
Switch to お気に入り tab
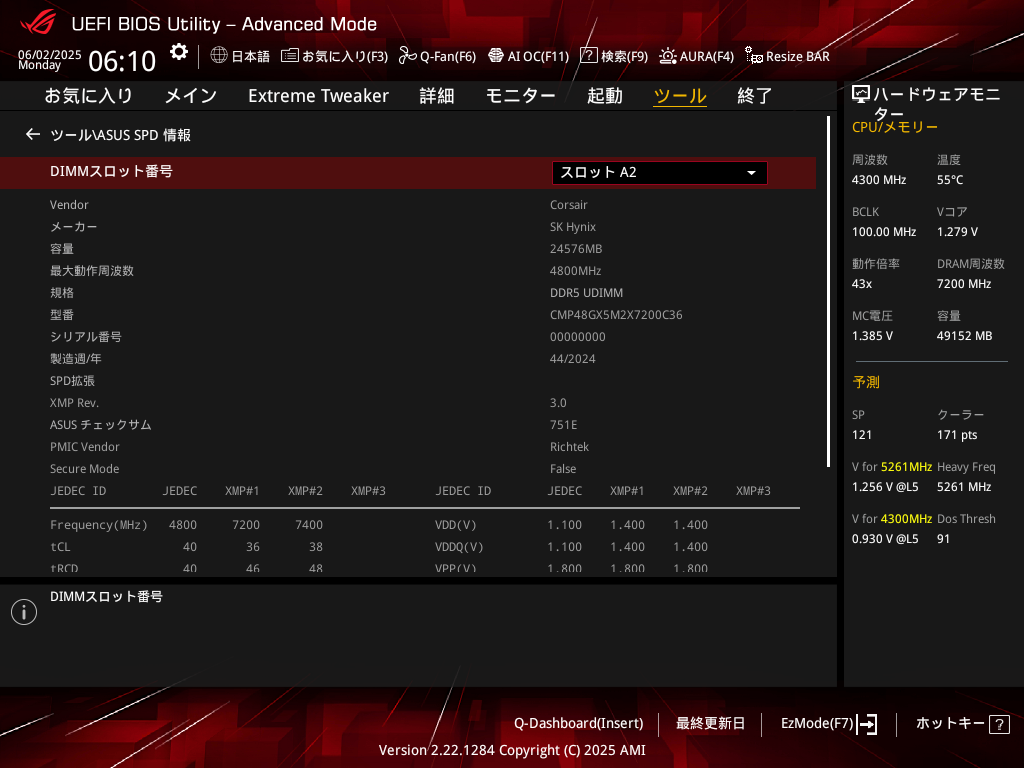pyautogui.click(x=88, y=96)
